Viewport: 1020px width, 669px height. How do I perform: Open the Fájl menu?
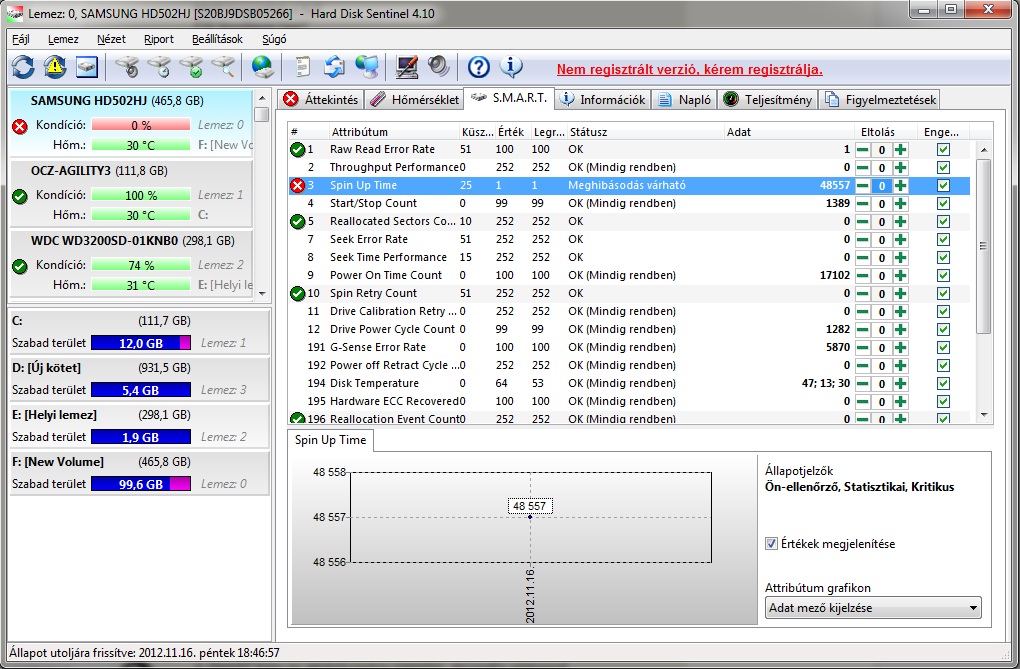click(x=21, y=39)
